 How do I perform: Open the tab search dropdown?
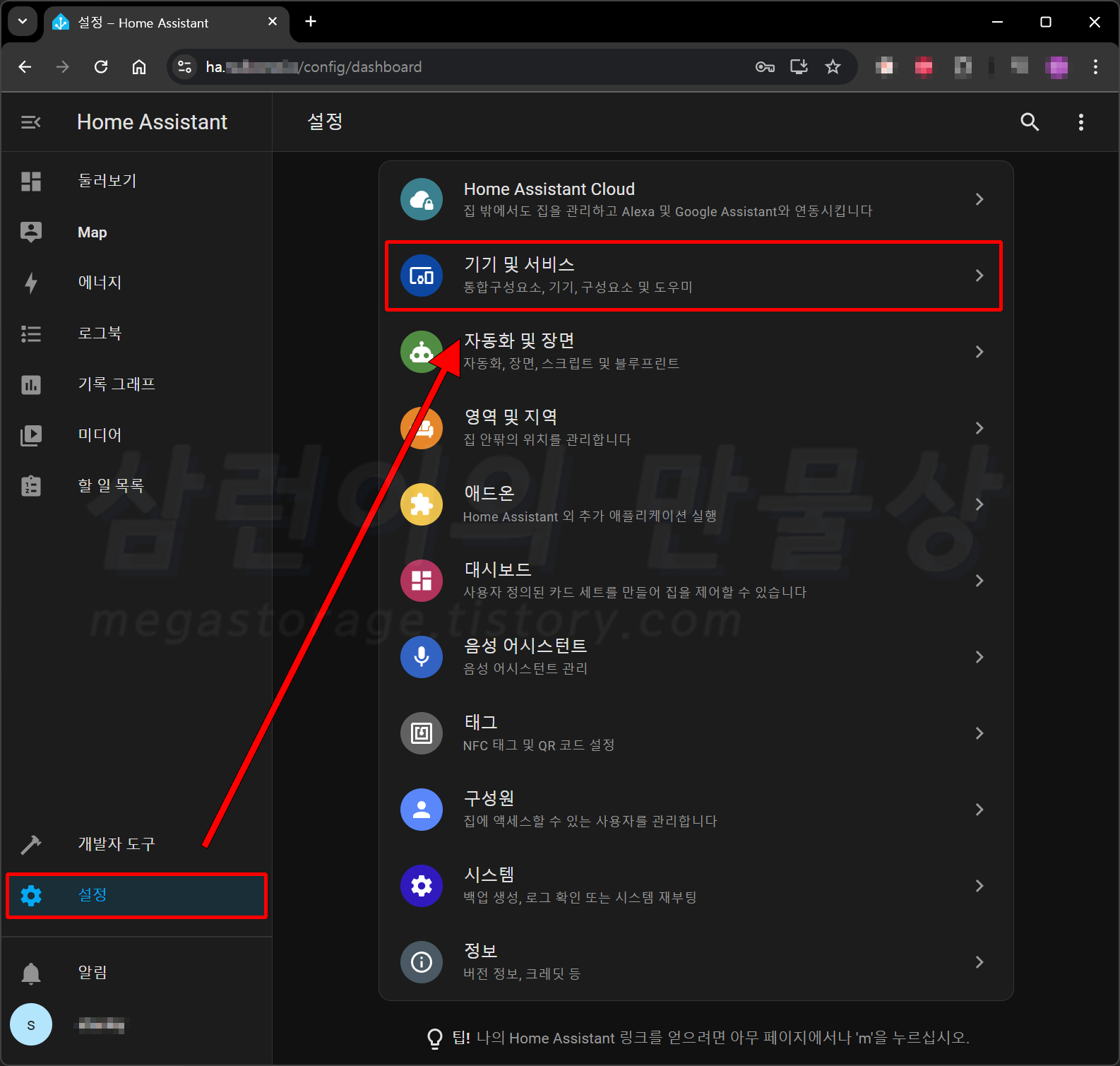pos(23,22)
